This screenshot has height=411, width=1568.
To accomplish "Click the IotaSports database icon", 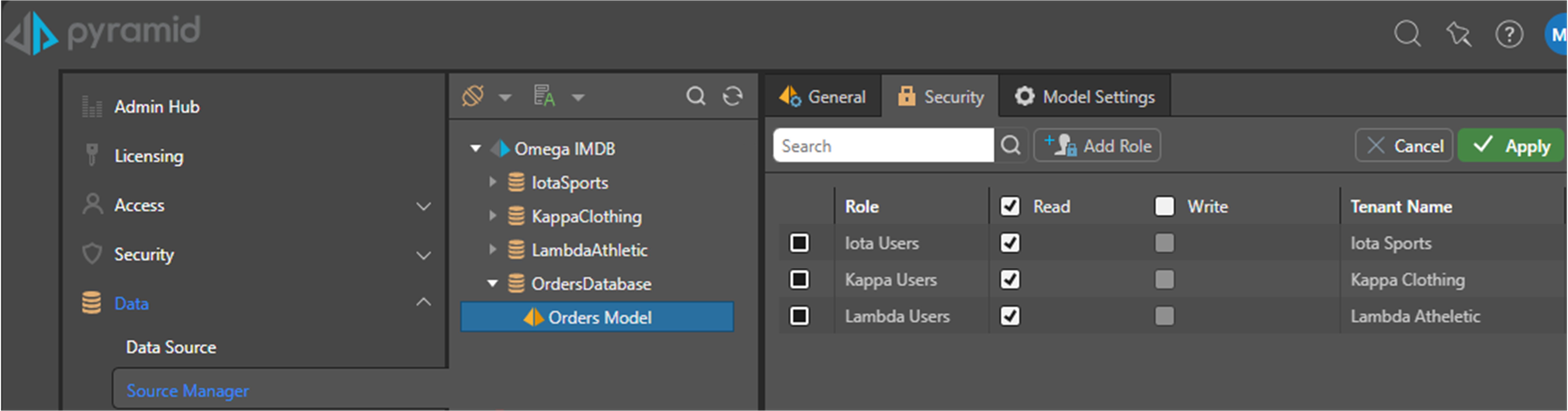I will click(x=516, y=182).
